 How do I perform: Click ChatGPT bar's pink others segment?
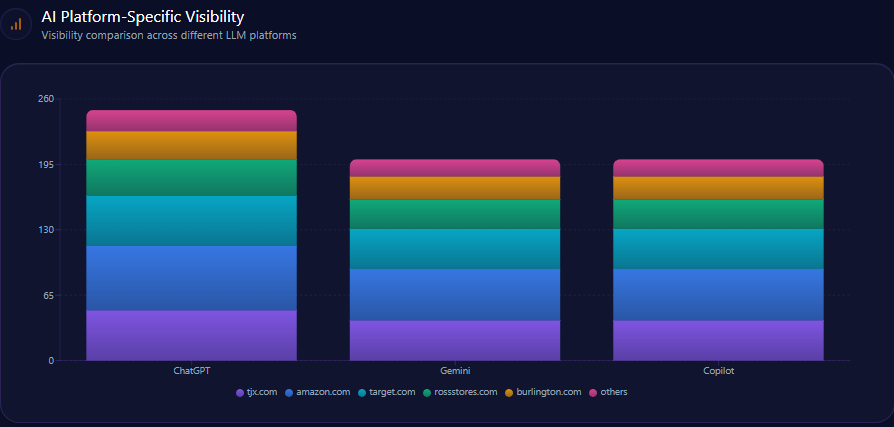pos(191,120)
